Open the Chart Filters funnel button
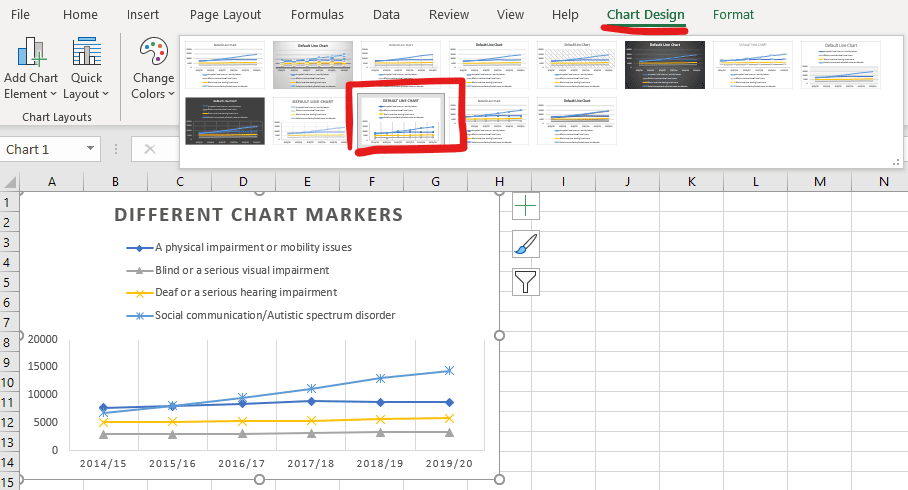 pyautogui.click(x=526, y=282)
